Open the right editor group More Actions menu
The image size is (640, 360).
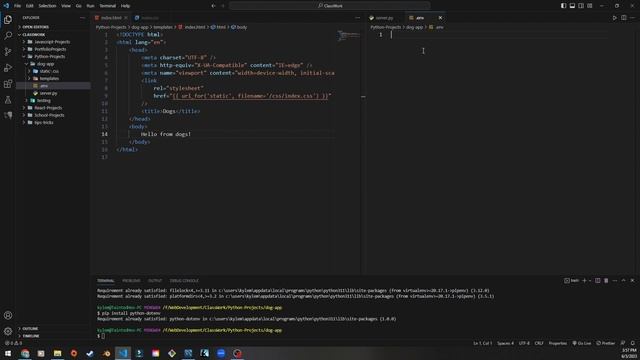pyautogui.click(x=632, y=18)
